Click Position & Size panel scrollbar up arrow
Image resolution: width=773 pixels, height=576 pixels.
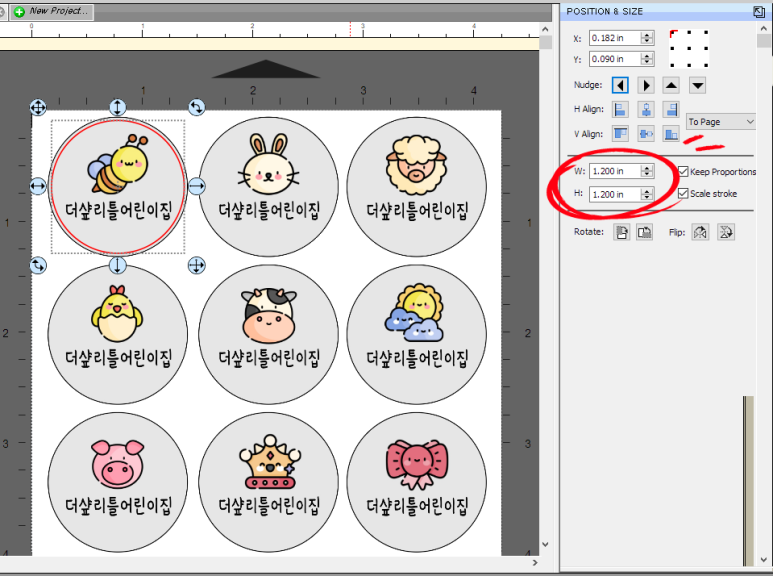[x=764, y=29]
